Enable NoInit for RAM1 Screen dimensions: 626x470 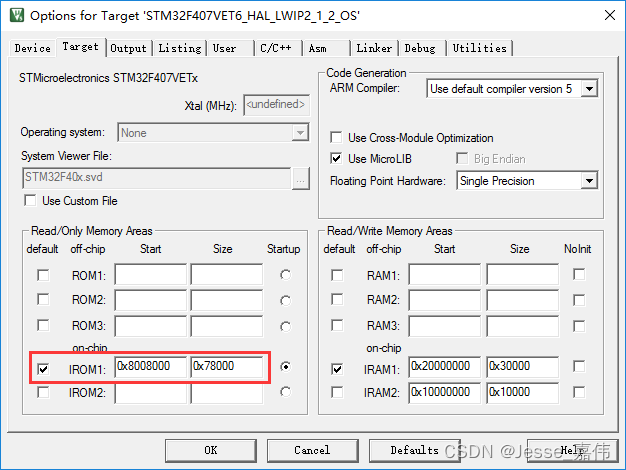click(x=579, y=274)
